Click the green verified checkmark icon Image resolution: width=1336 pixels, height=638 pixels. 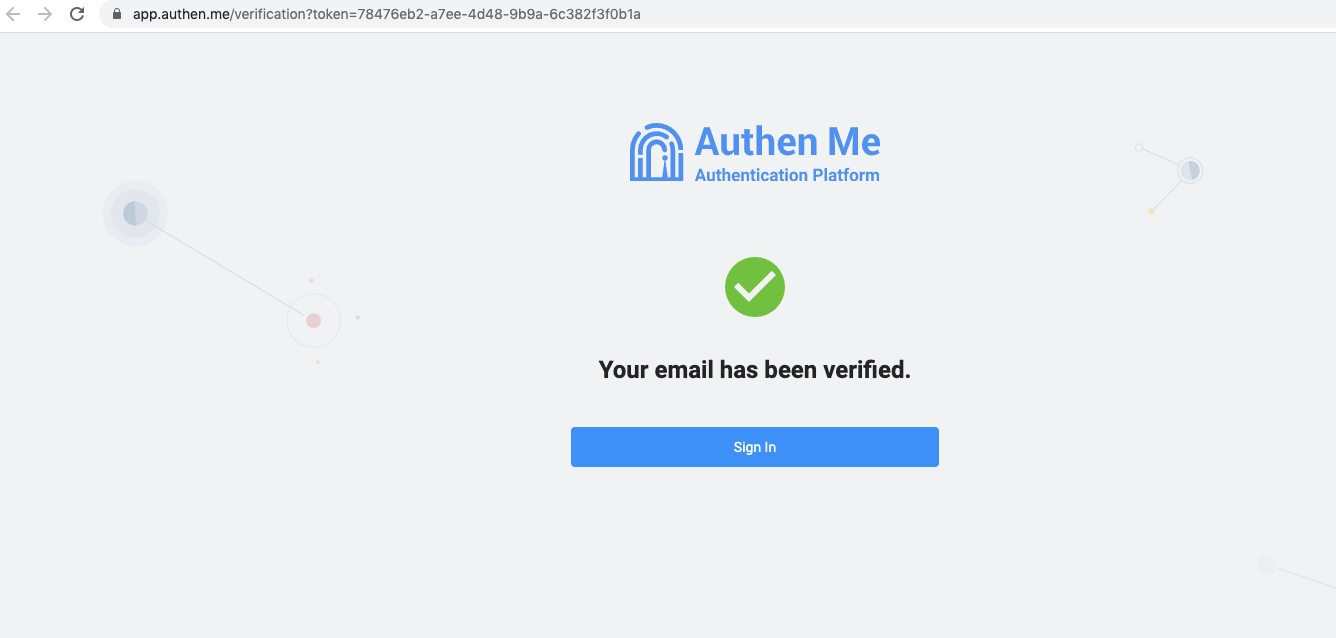(755, 287)
